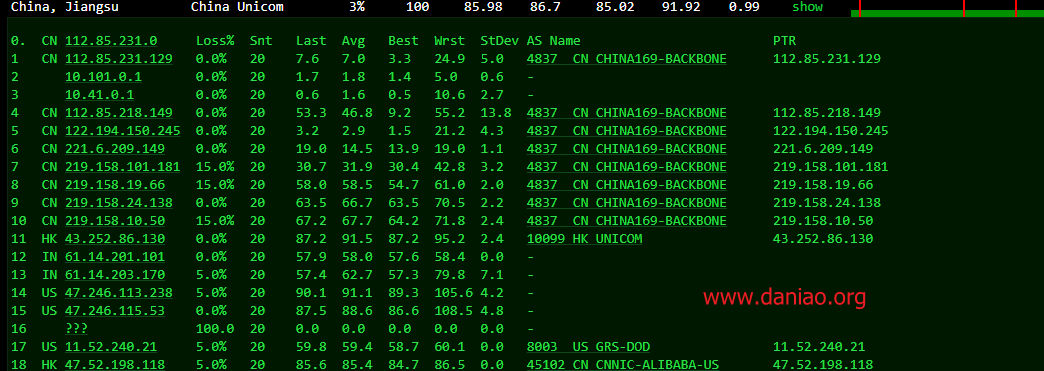This screenshot has height=371, width=1044.
Task: Open AS link 10099 HK UNICOM
Action: coord(585,238)
